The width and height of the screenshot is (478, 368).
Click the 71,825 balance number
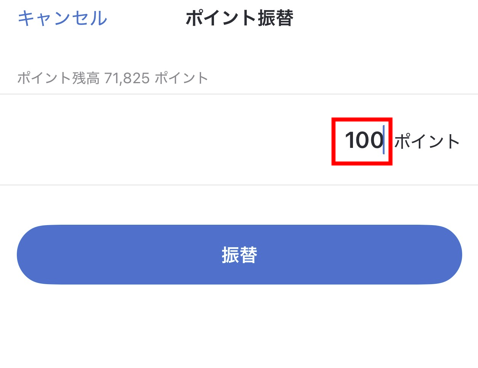[x=127, y=79]
